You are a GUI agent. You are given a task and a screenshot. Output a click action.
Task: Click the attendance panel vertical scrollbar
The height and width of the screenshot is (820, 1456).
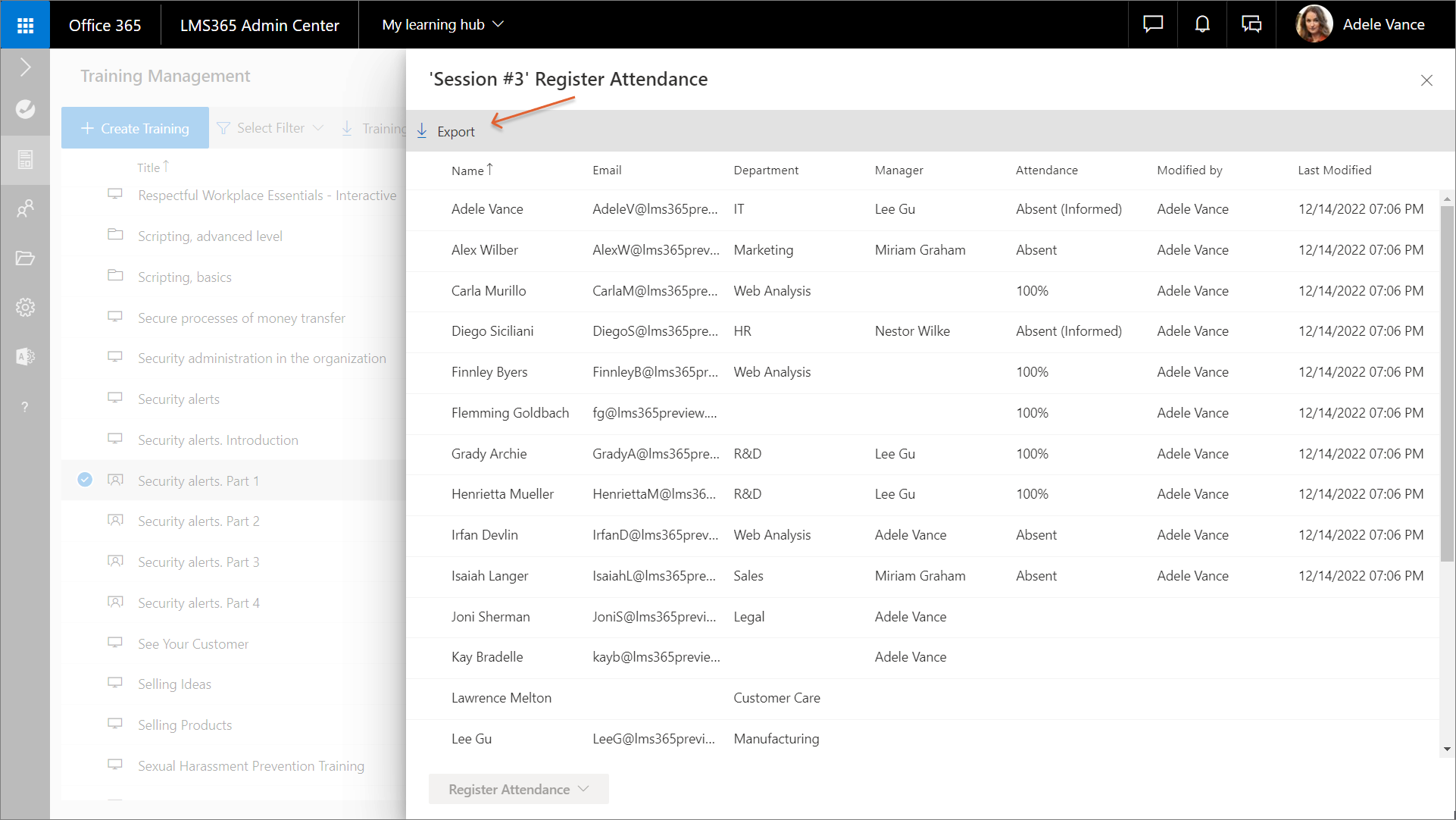pos(1446,379)
